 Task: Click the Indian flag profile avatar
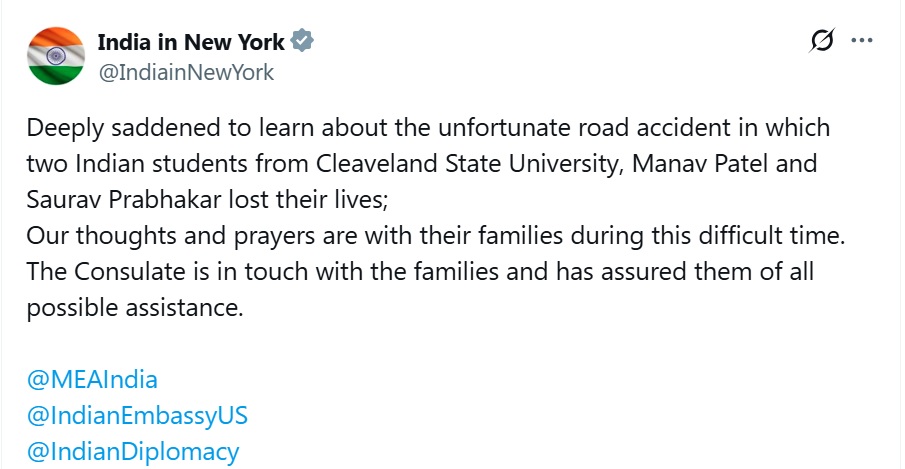click(x=54, y=57)
